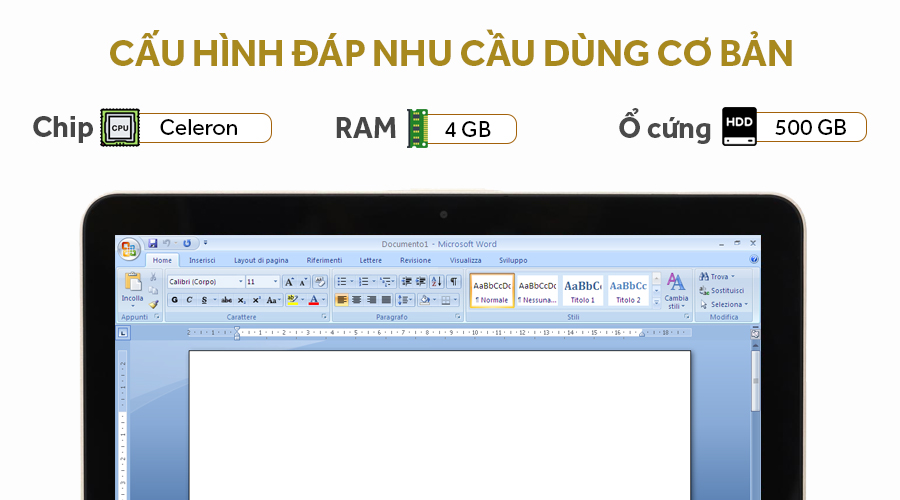The image size is (900, 500).
Task: Toggle bold with the G button
Action: pos(174,300)
